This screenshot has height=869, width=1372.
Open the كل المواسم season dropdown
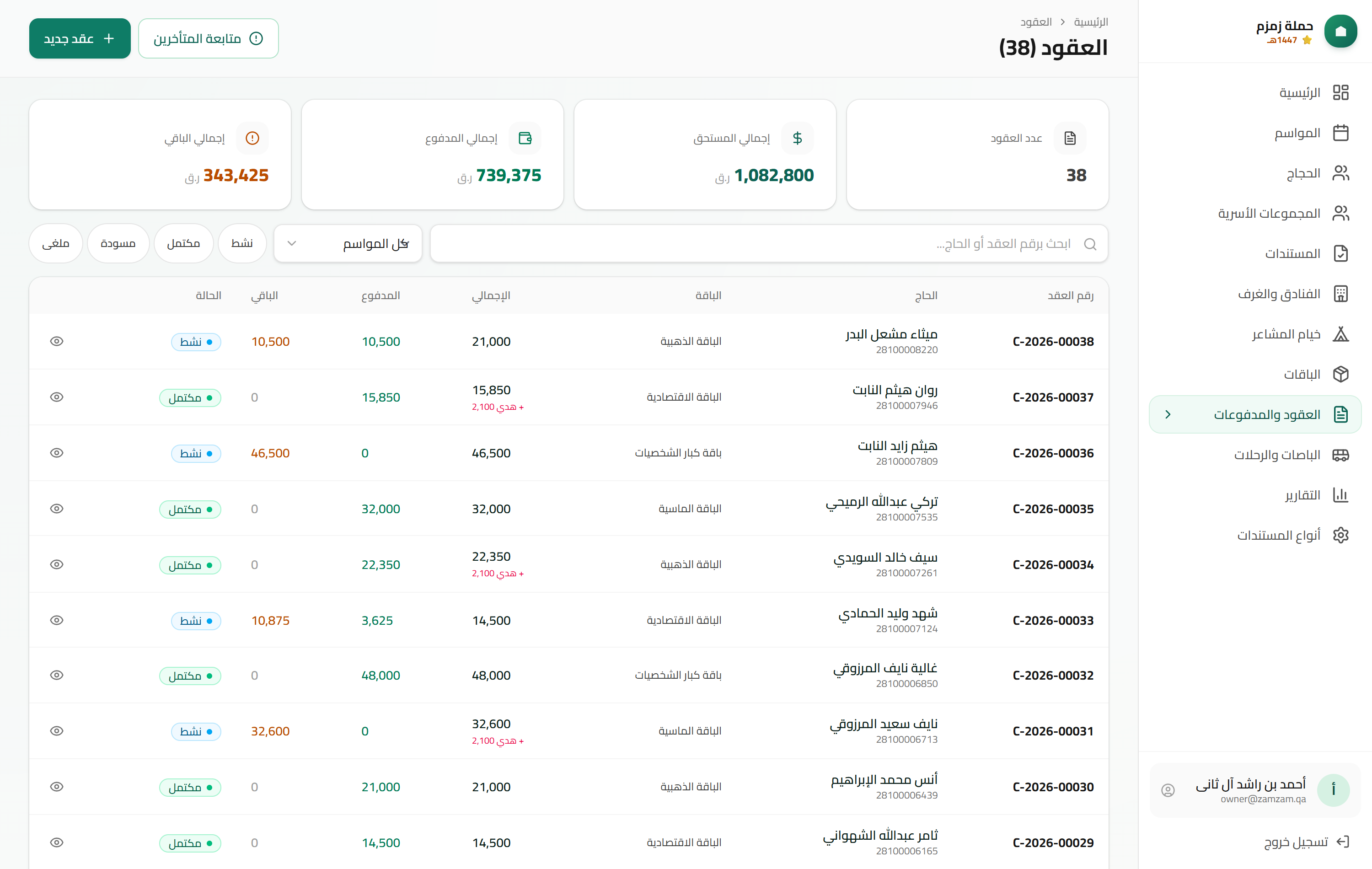(x=348, y=244)
